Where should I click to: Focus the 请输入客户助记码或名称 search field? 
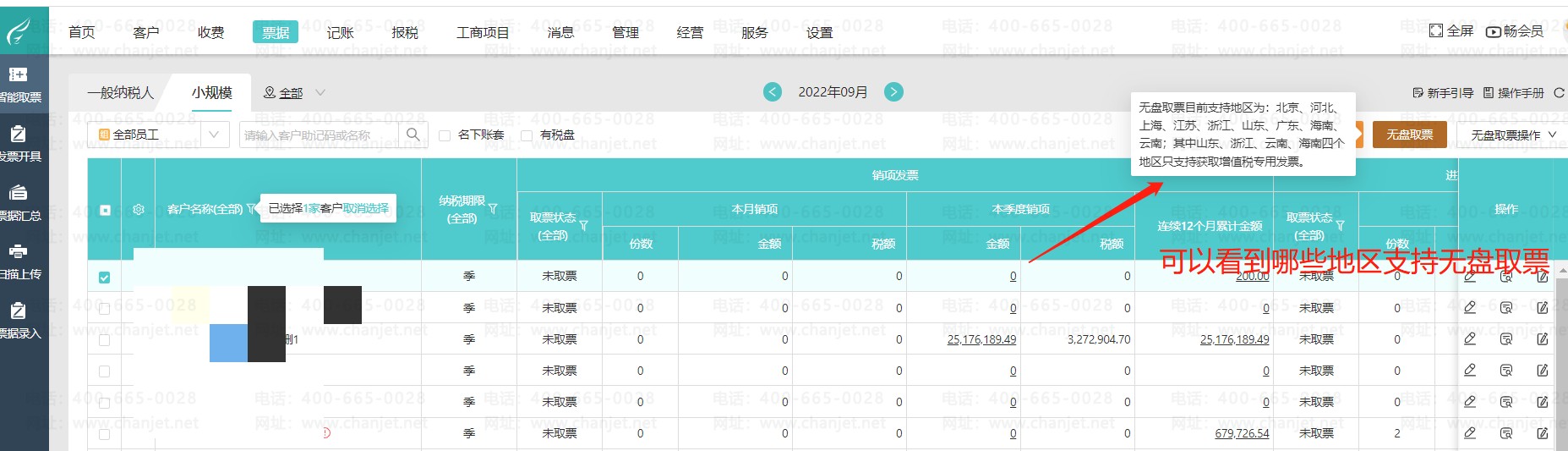tap(319, 135)
